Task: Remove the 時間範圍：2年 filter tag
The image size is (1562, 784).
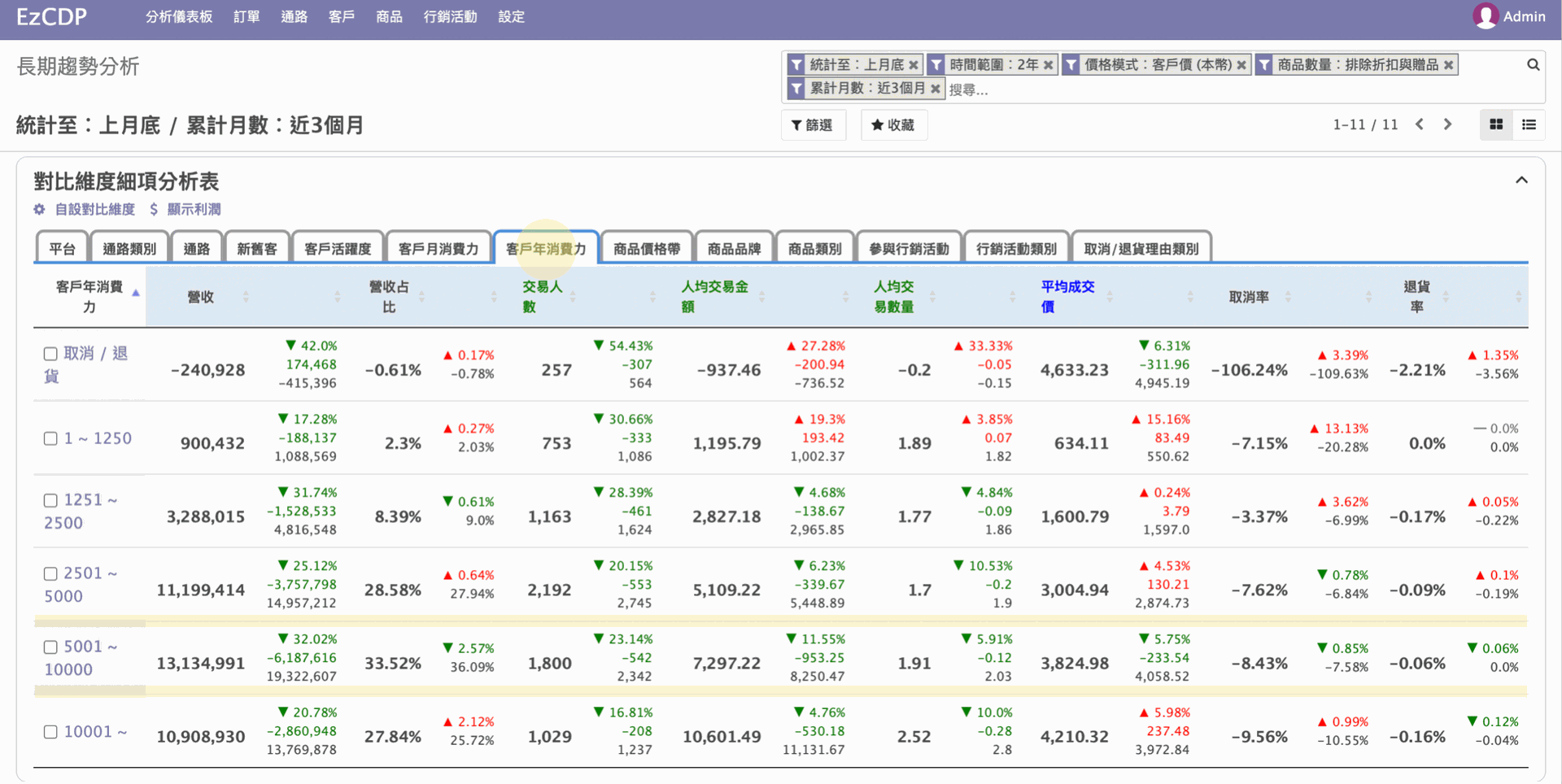Action: (1048, 65)
